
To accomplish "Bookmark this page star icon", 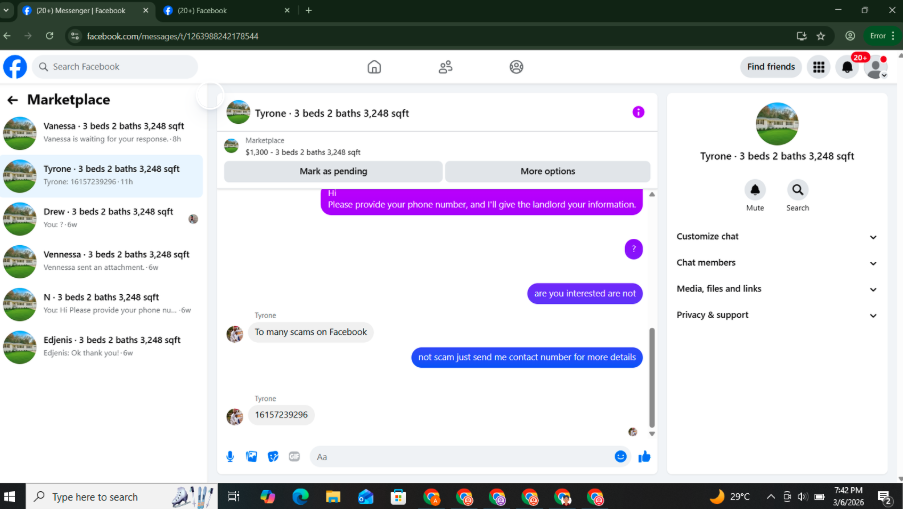I will (821, 36).
